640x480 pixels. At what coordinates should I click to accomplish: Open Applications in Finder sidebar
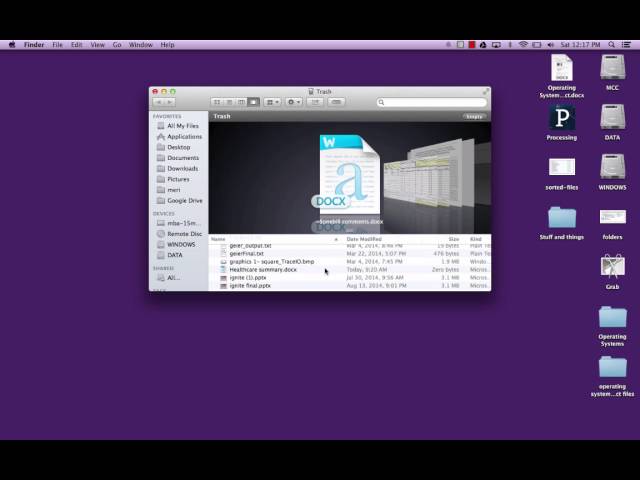[180, 136]
